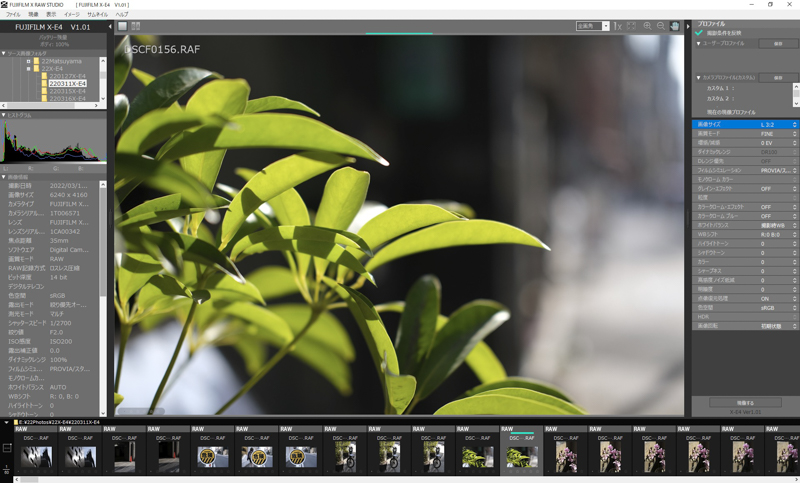
Task: Click the zoom out magnifier
Action: coord(661,26)
